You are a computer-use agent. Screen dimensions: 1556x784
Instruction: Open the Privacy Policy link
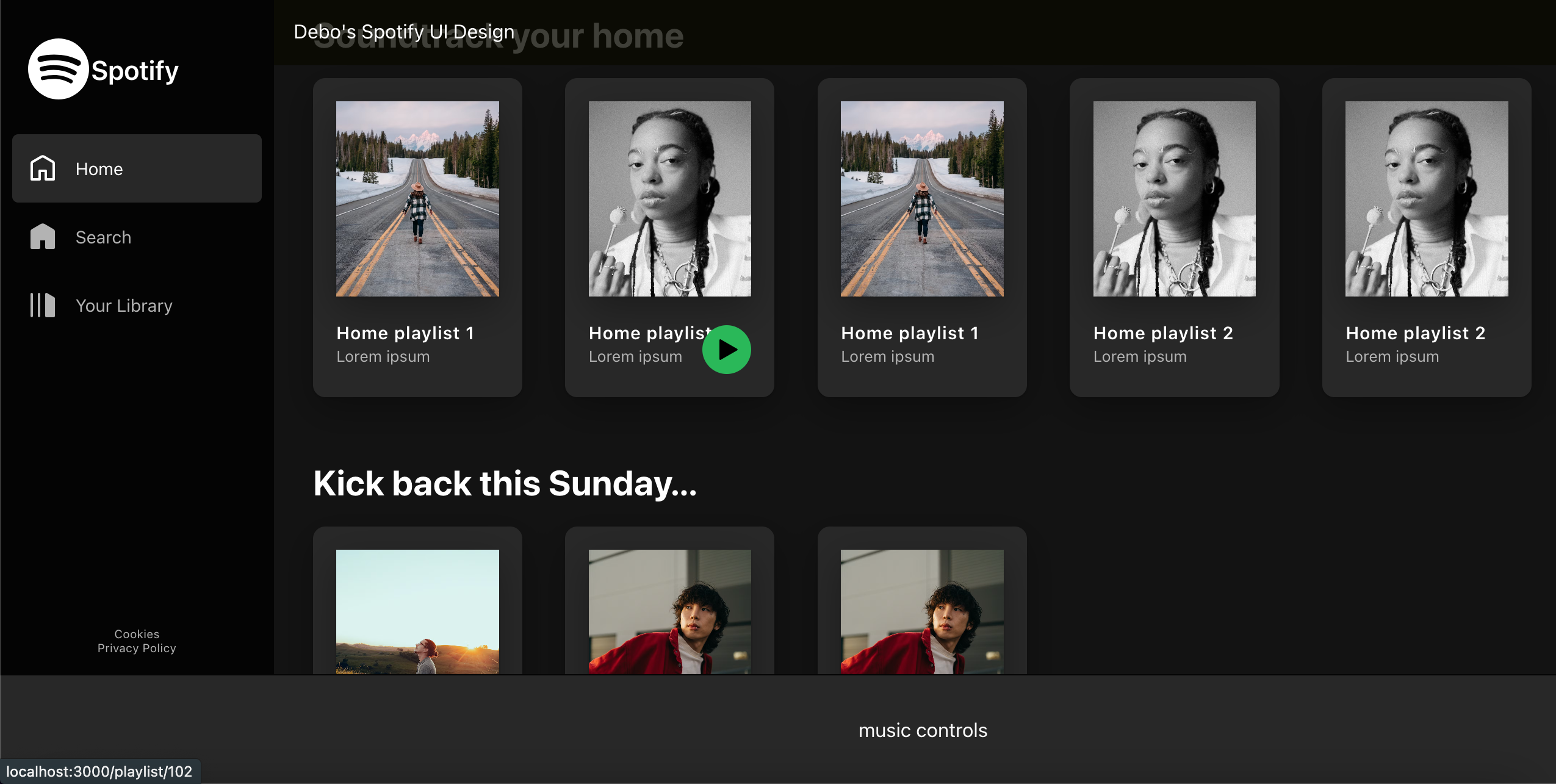click(x=137, y=648)
